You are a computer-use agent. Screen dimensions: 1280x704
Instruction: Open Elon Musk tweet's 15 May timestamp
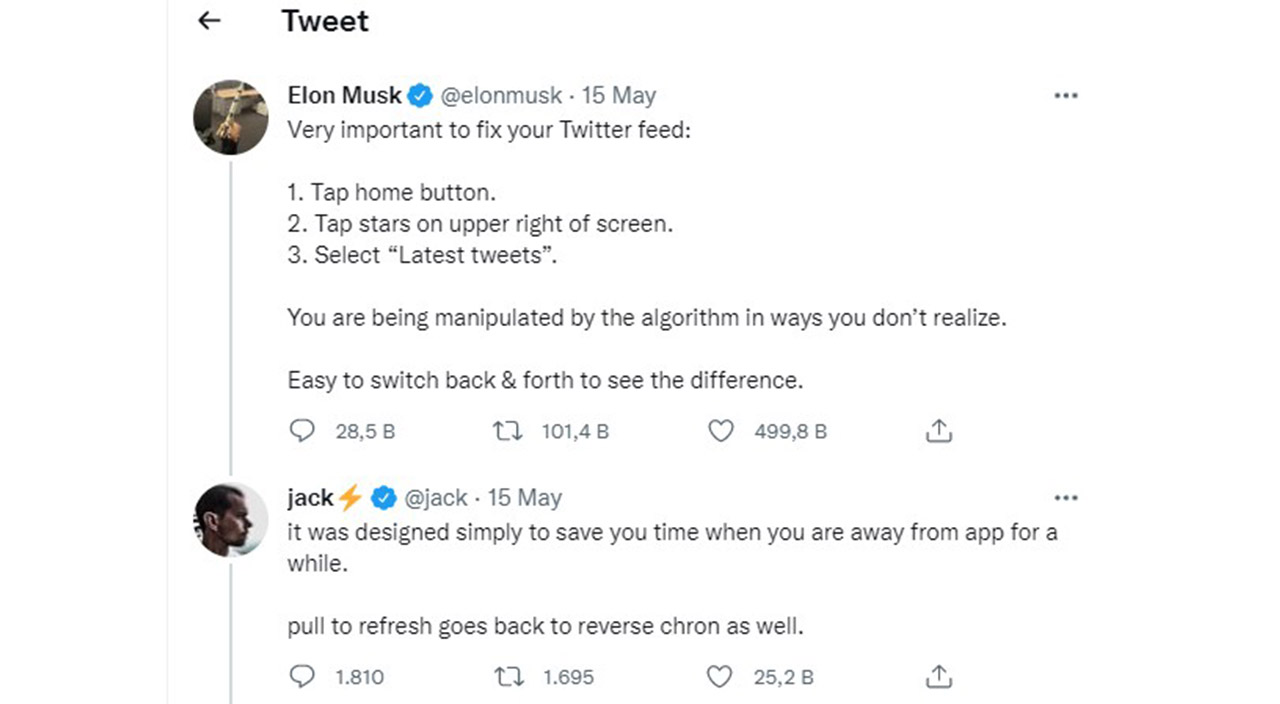coord(619,96)
